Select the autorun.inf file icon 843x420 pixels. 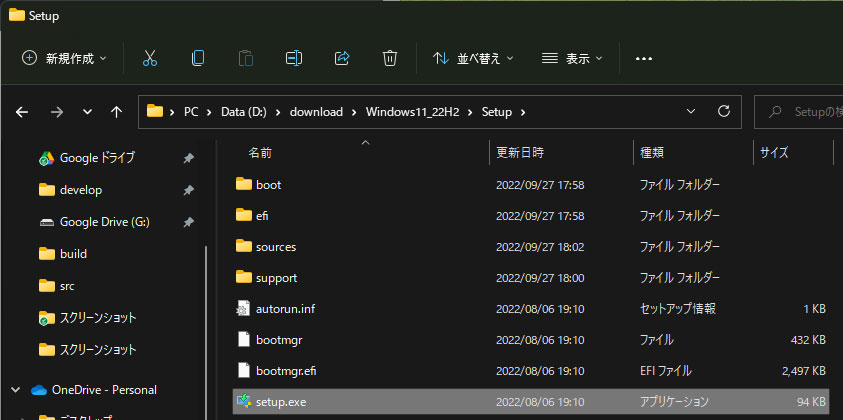tap(244, 309)
